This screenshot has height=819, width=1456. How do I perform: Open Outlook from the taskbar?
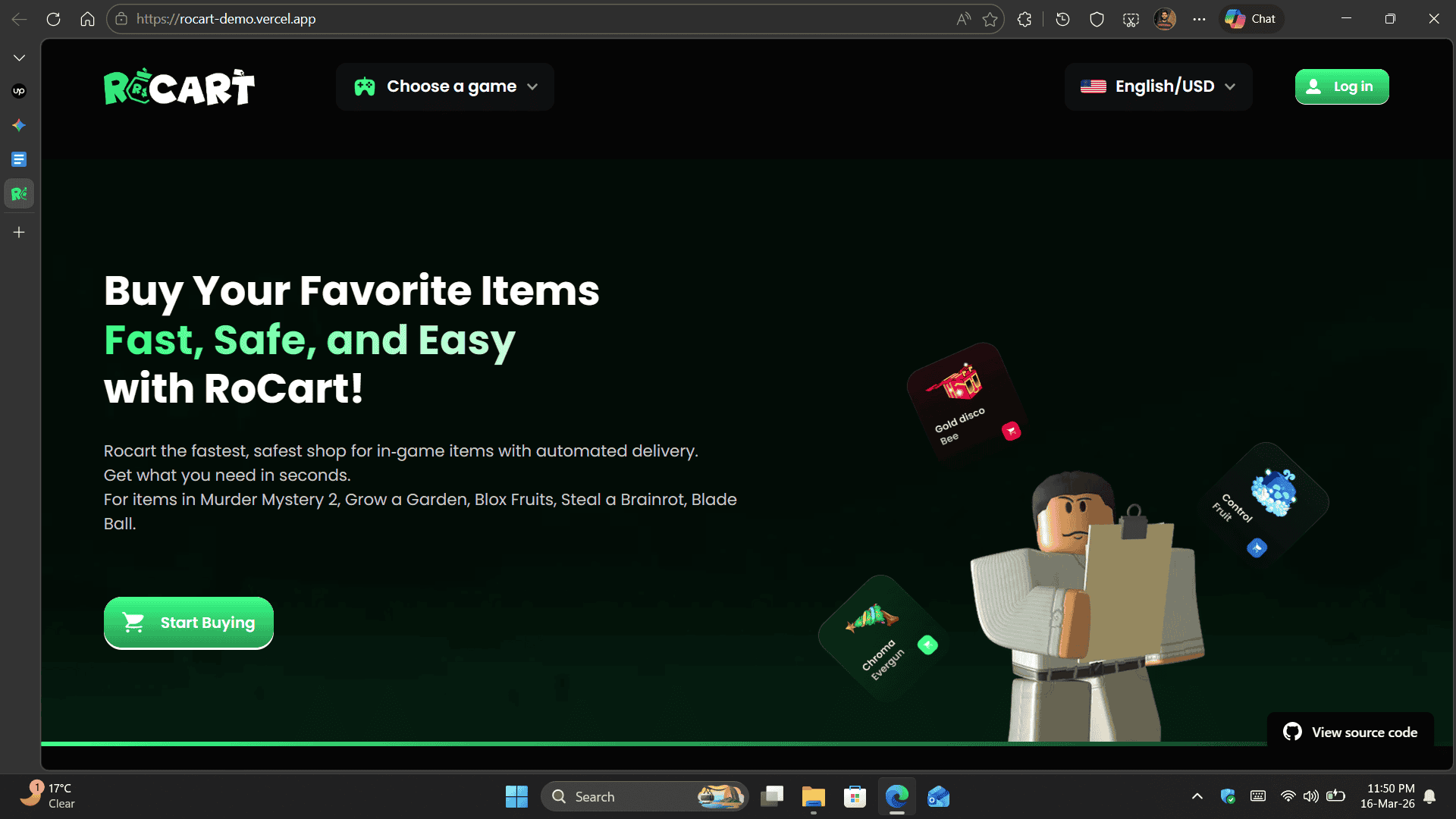tap(939, 796)
